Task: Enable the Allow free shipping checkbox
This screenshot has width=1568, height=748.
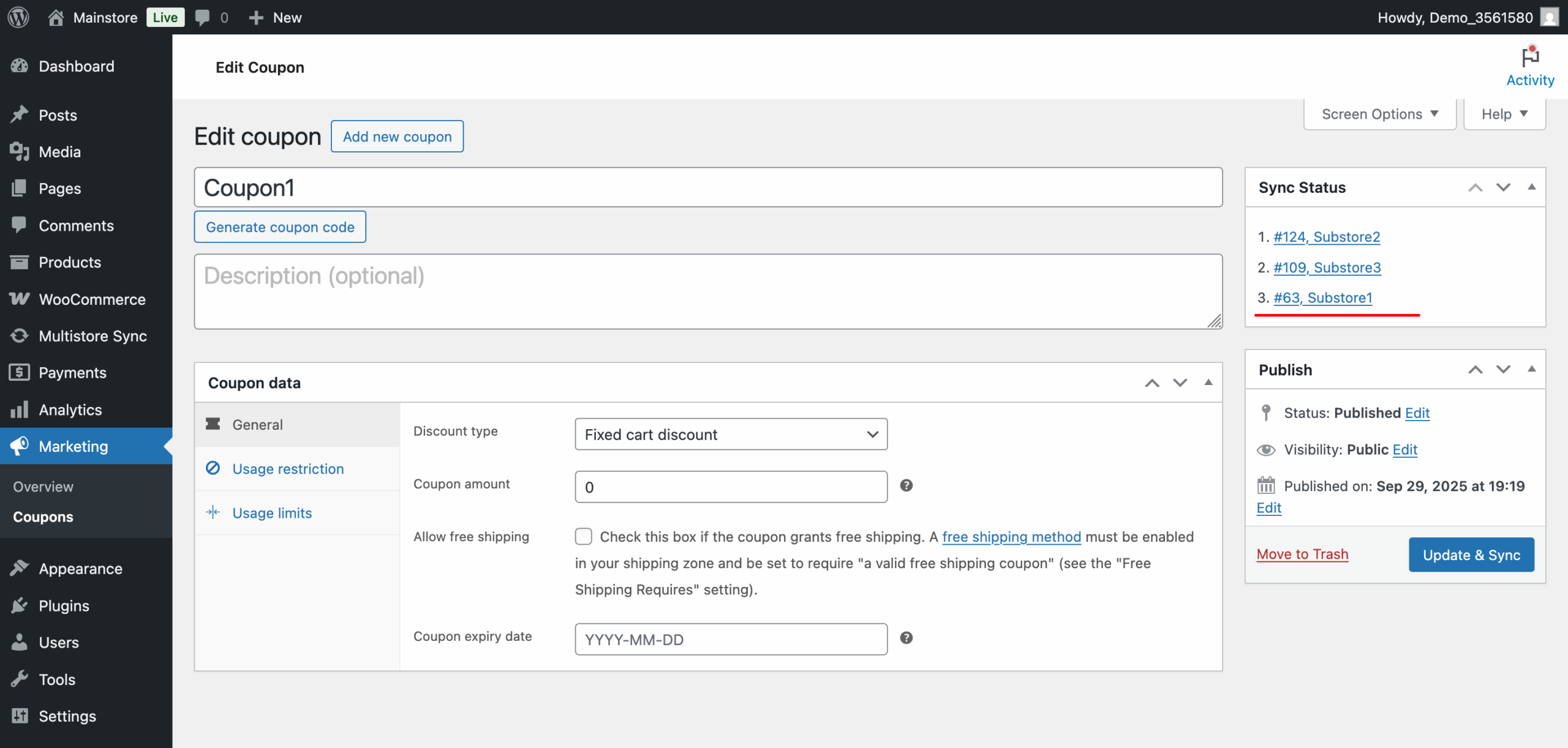Action: pyautogui.click(x=583, y=537)
